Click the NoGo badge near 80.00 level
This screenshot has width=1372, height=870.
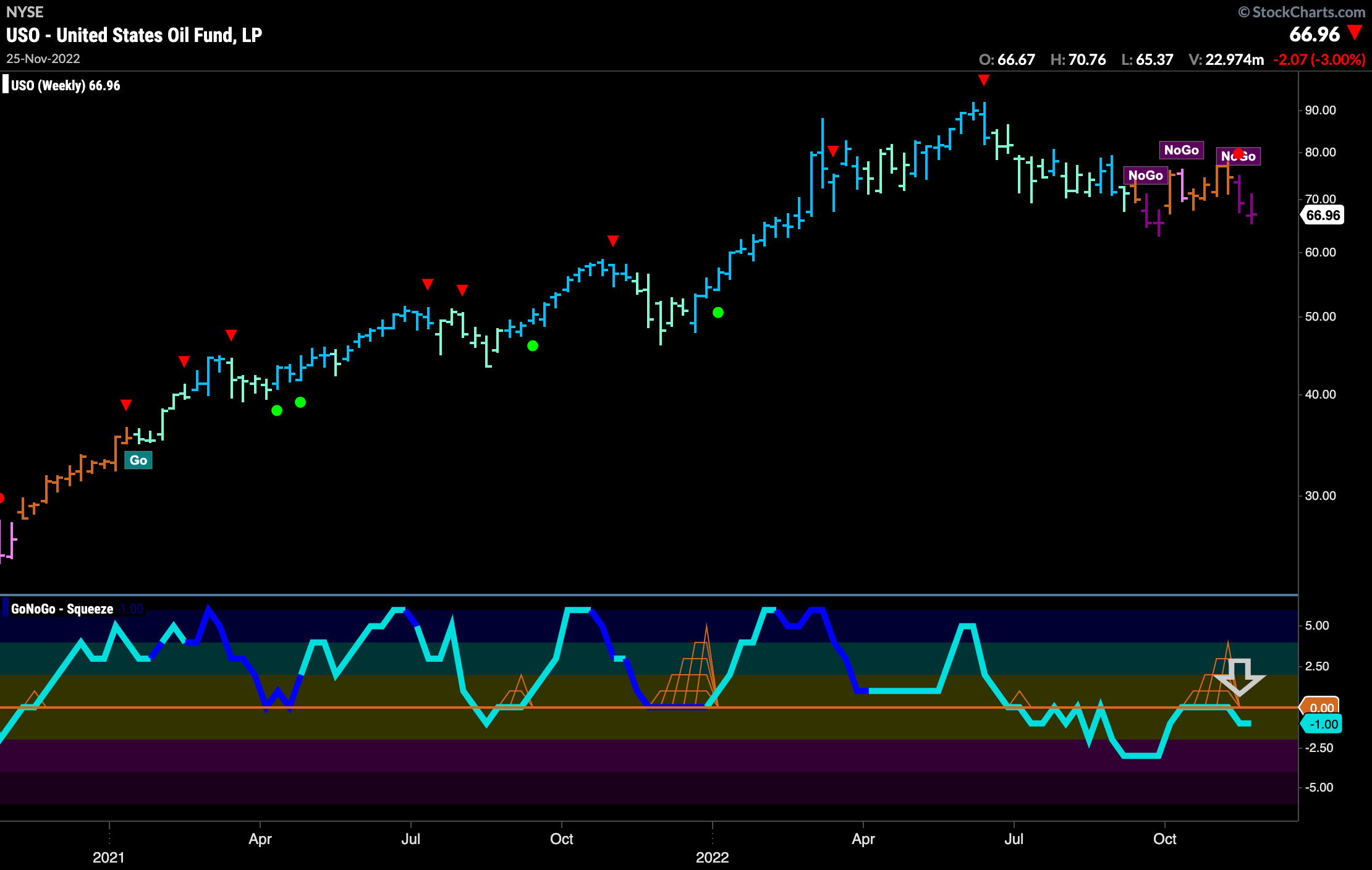[x=1181, y=150]
